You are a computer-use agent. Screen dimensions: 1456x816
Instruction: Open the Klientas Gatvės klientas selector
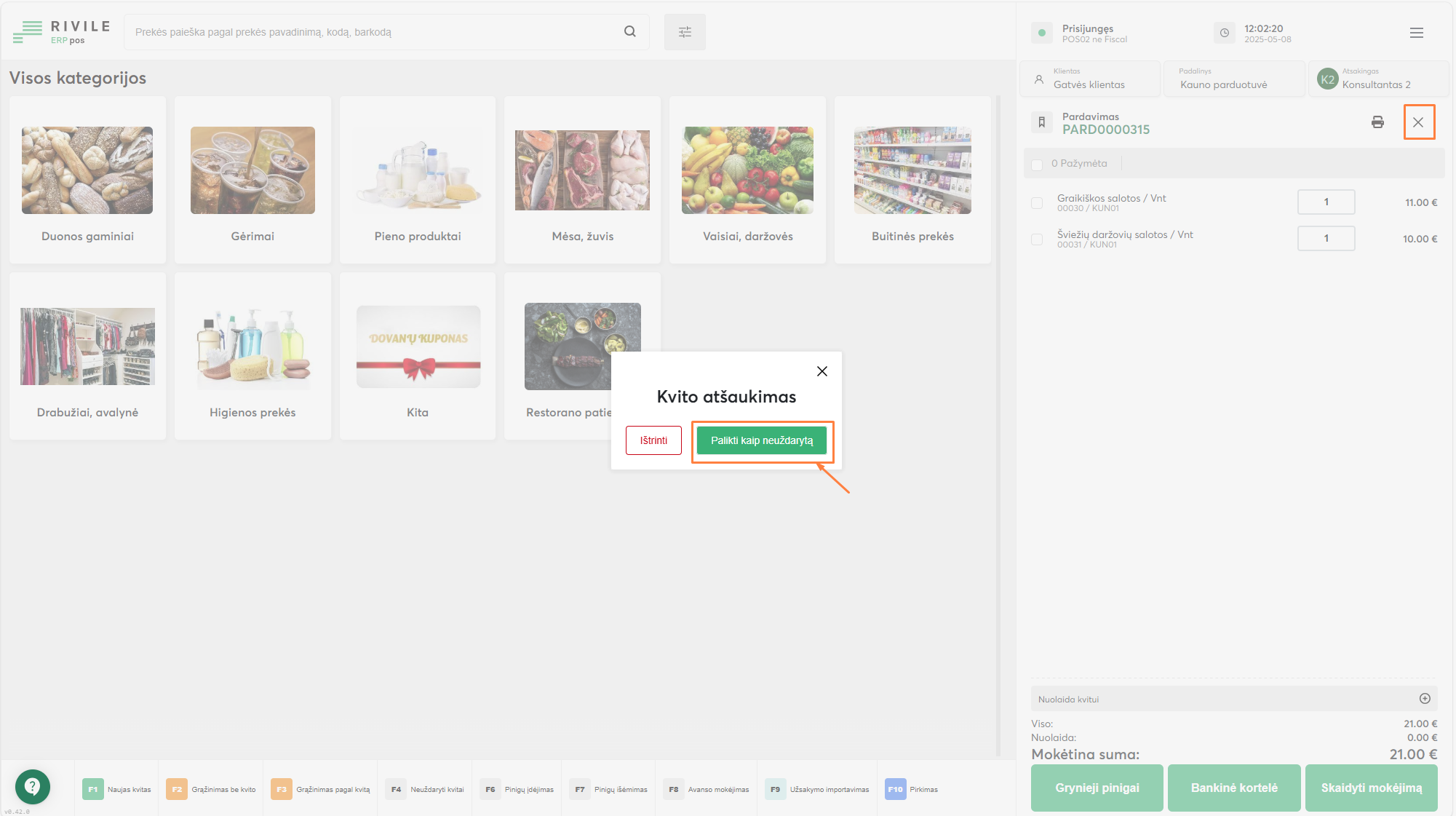(1089, 79)
